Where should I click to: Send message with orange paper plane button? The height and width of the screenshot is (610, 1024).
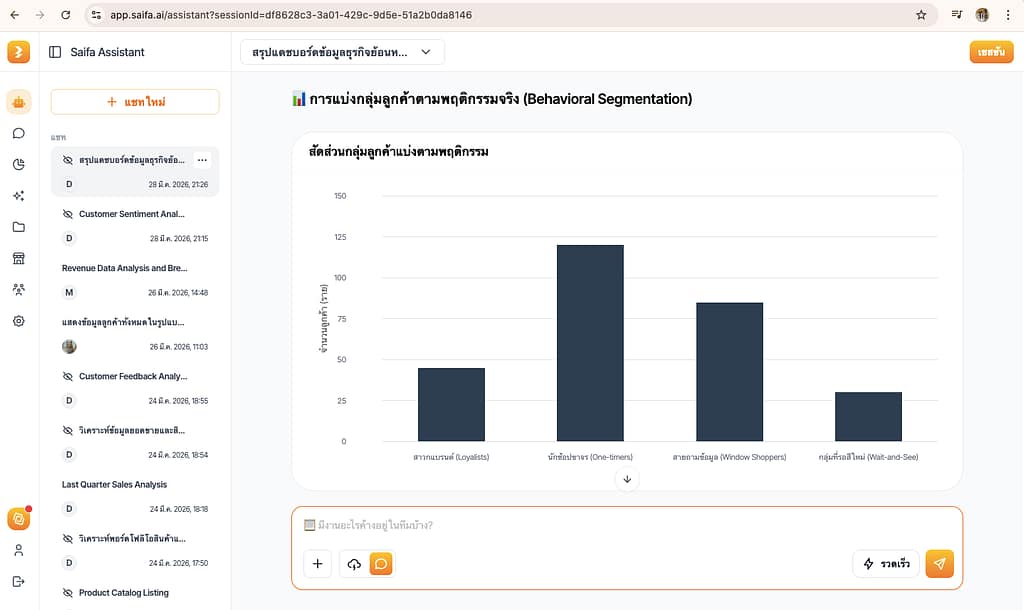[x=939, y=564]
